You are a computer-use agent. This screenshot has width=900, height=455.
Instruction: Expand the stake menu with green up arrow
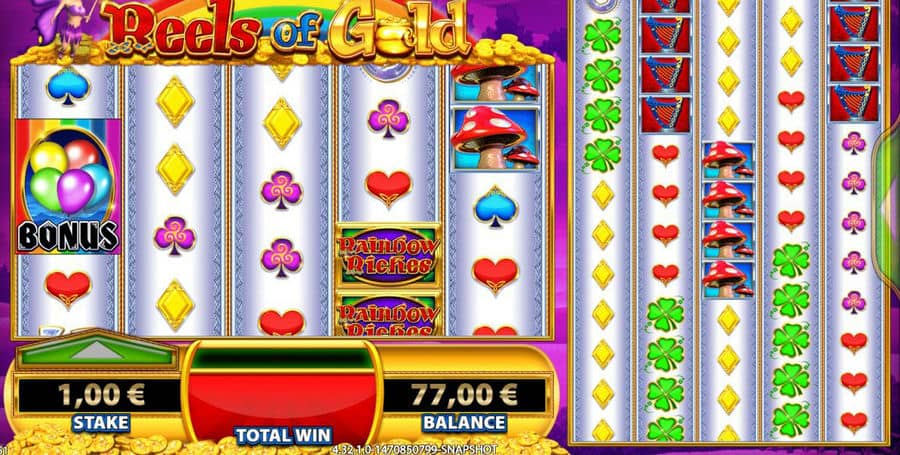pos(96,349)
